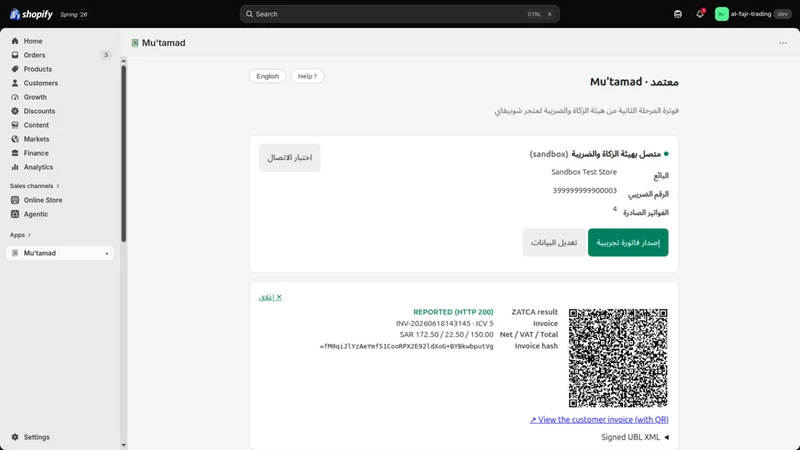Viewport: 800px width, 450px height.
Task: Click the Agentic channel icon
Action: point(15,214)
